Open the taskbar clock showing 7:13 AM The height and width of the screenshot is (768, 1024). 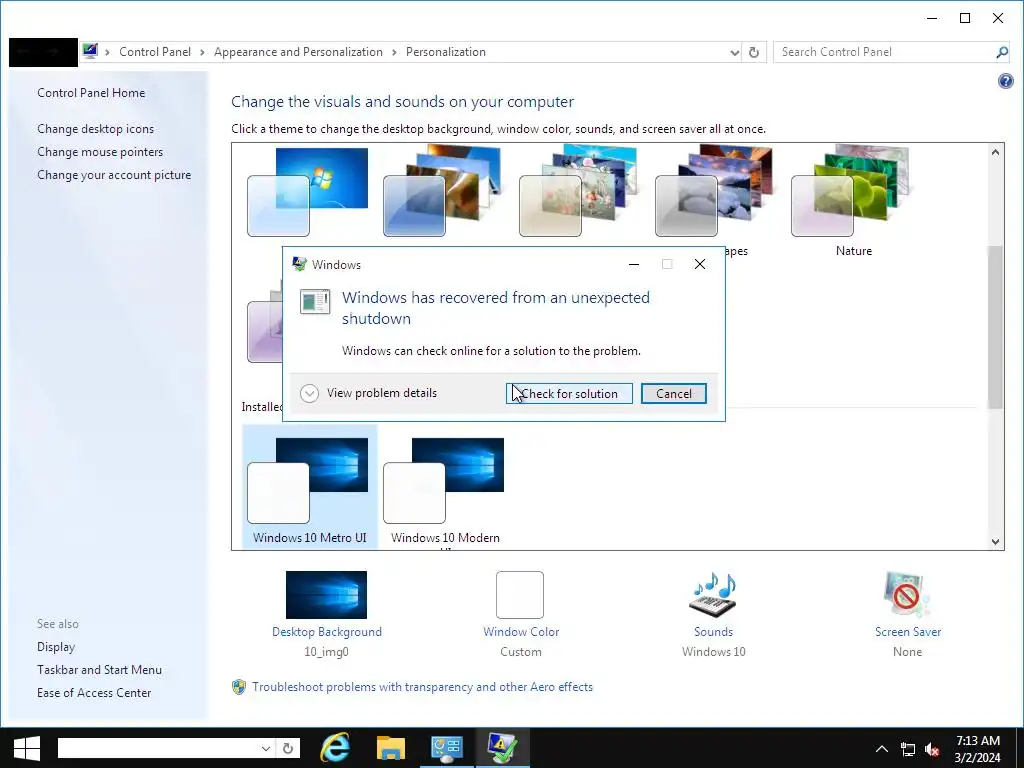pos(978,748)
